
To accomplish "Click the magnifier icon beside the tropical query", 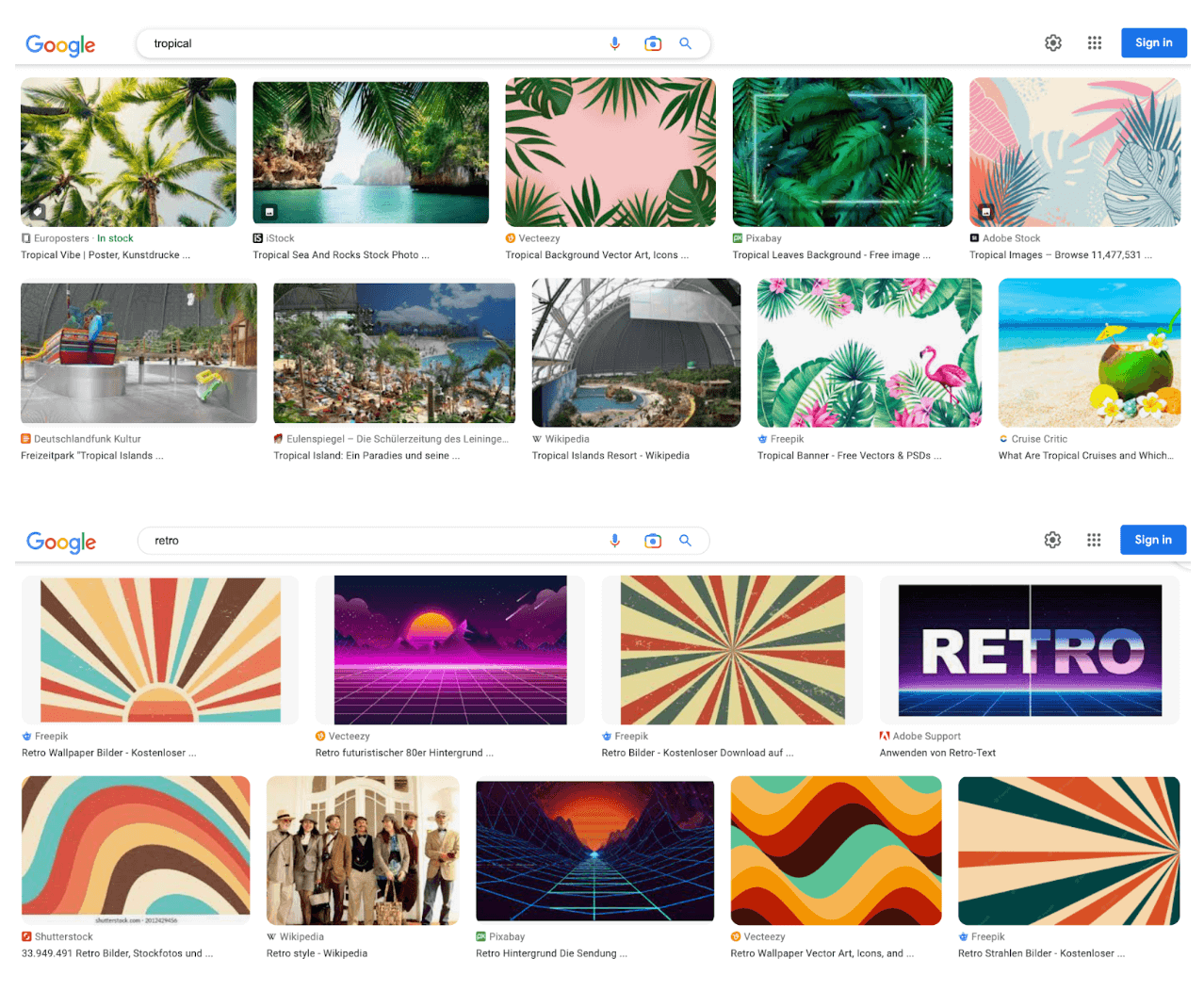I will [685, 43].
